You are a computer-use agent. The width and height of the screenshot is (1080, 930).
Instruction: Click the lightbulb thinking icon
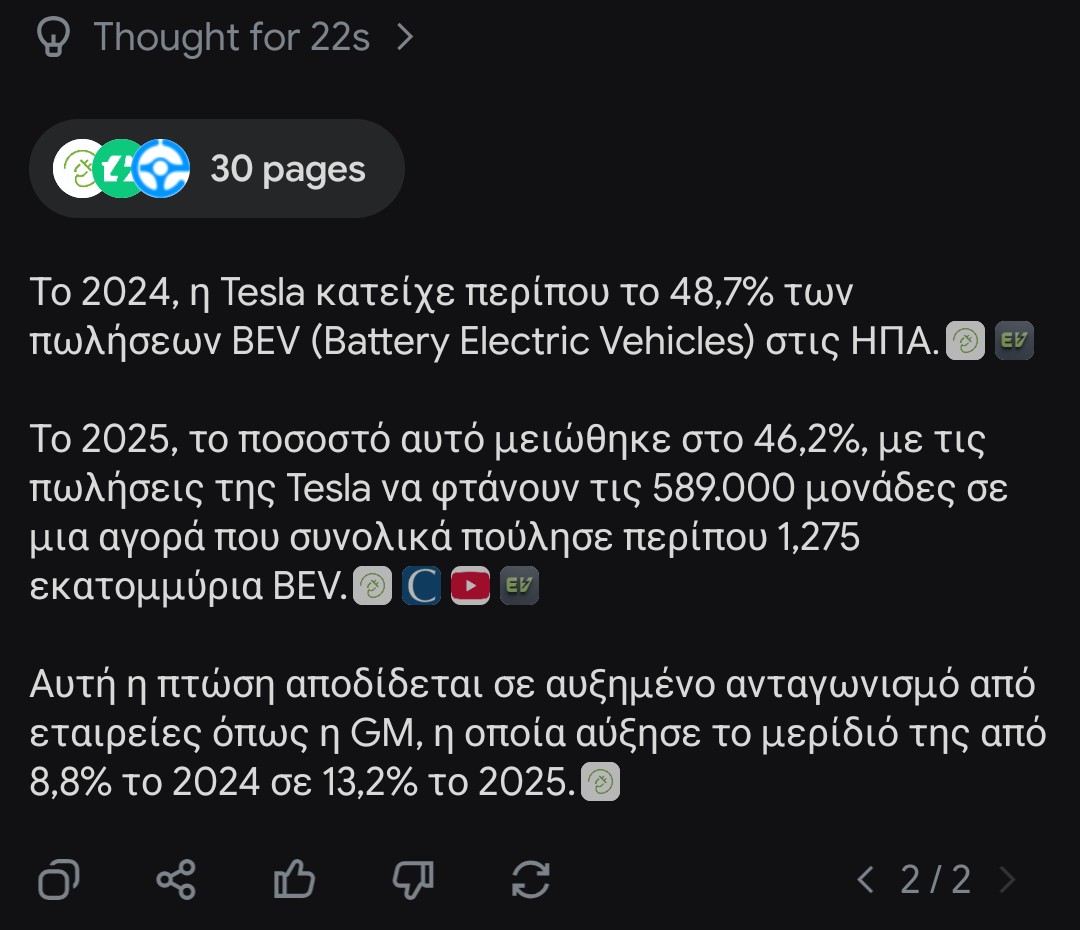pos(50,38)
